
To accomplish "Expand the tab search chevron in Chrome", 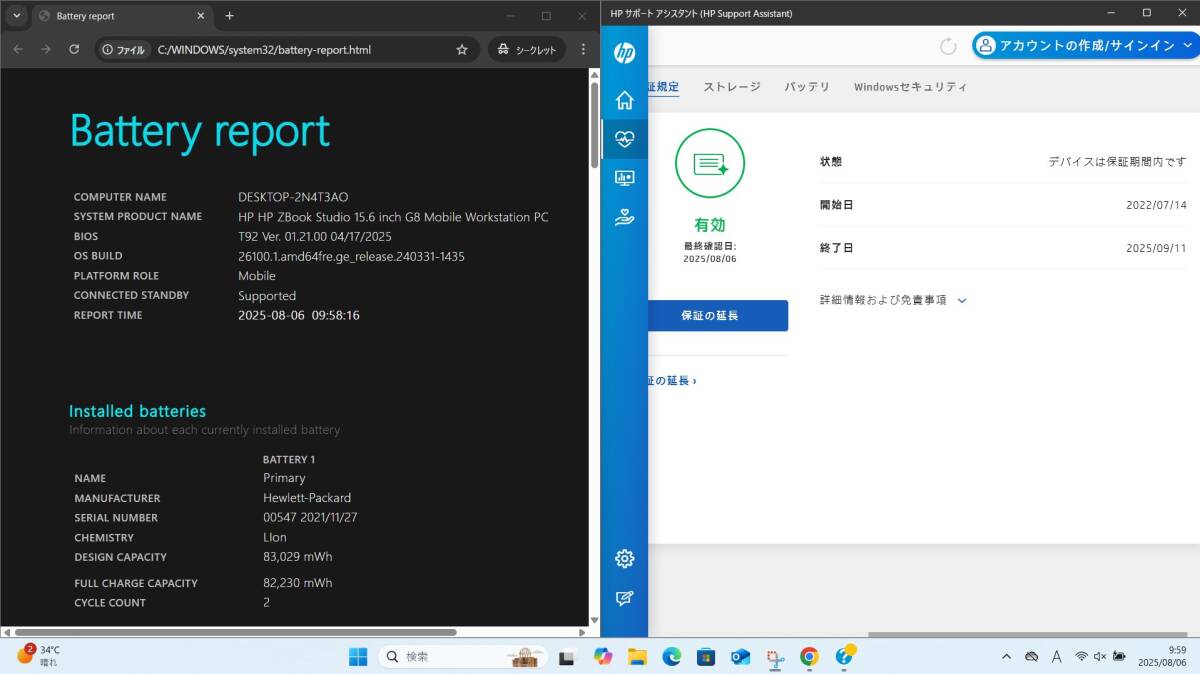I will (x=17, y=16).
